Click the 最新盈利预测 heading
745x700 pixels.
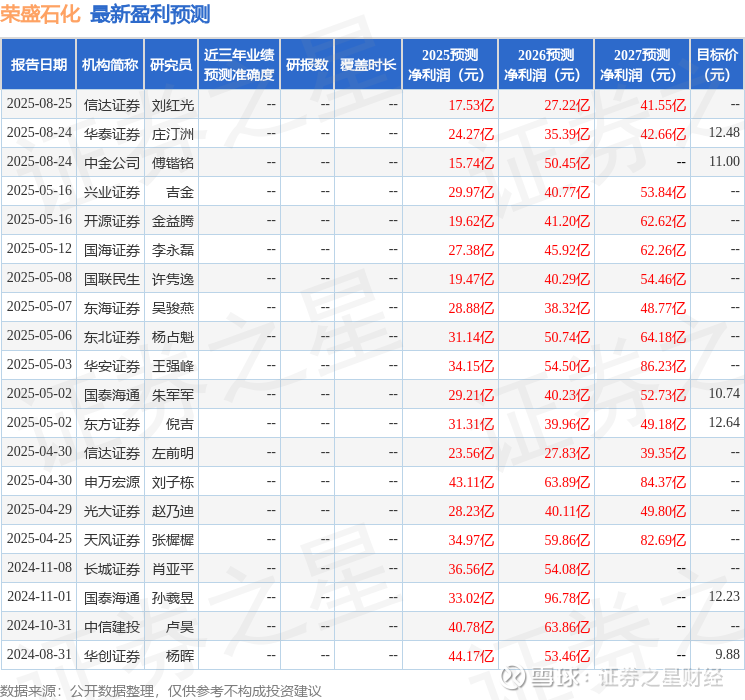(x=150, y=14)
